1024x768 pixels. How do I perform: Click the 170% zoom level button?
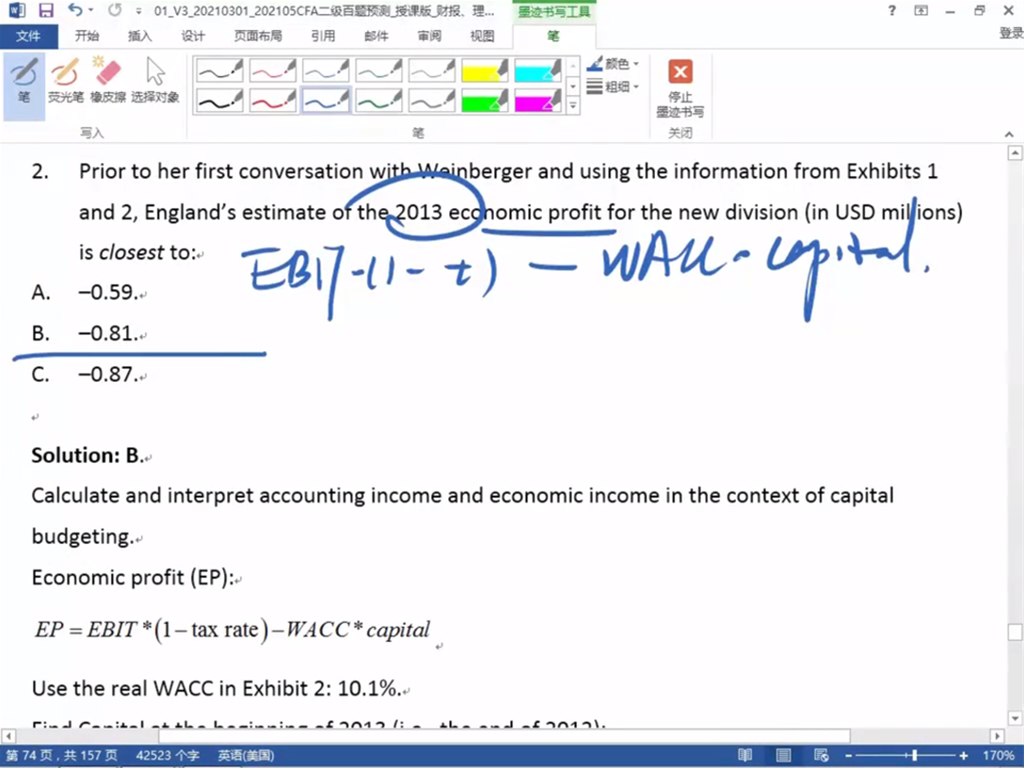click(998, 755)
